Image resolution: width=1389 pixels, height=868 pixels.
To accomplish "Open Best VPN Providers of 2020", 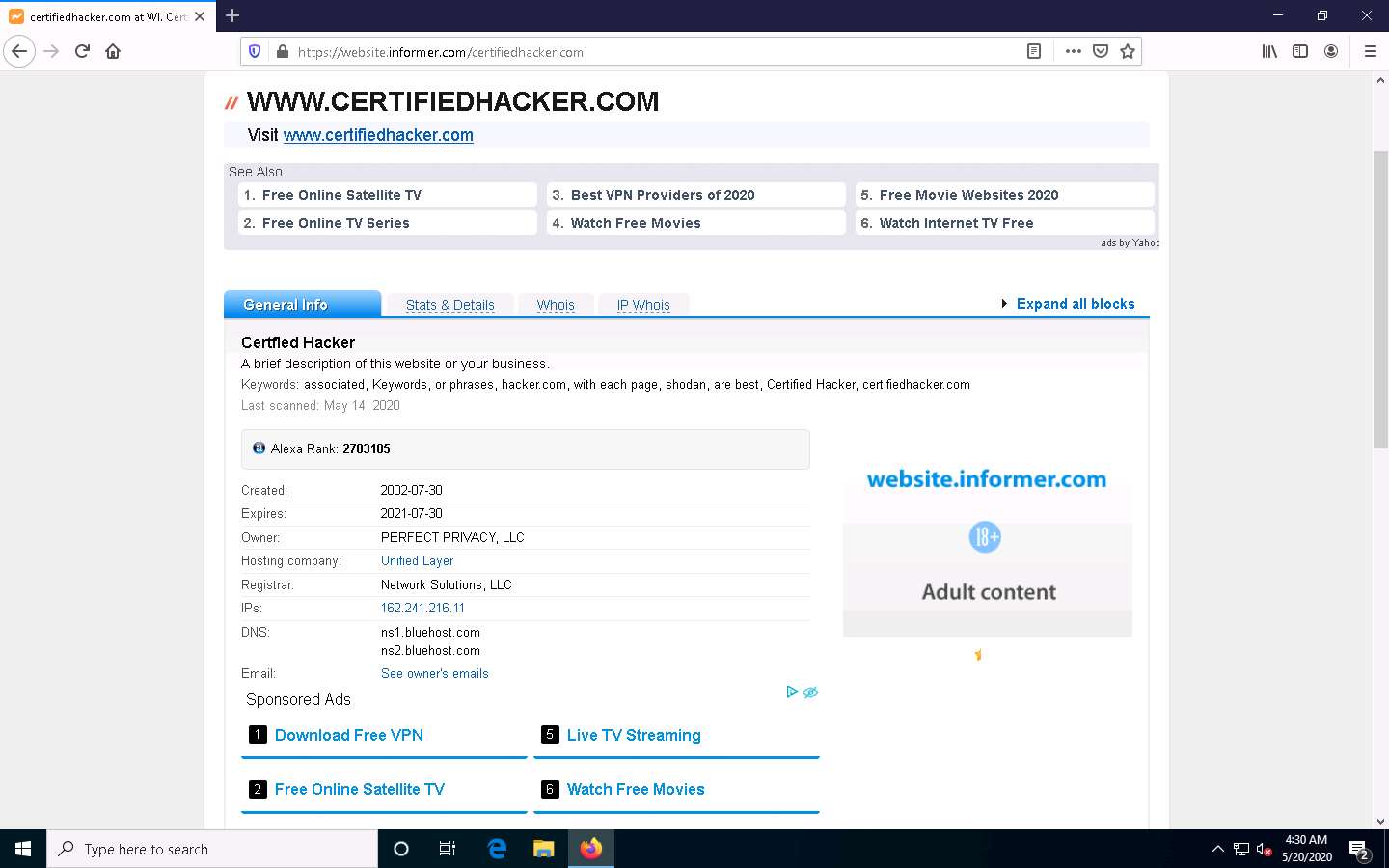I will [x=695, y=195].
